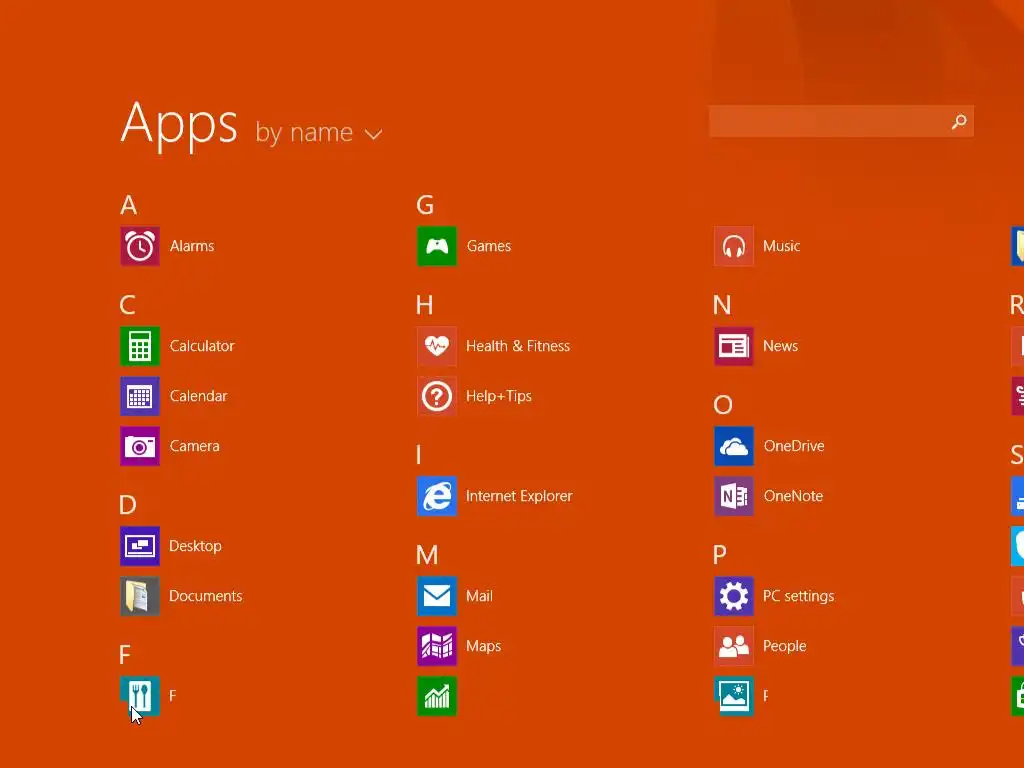
Task: Click the 'Maps' label
Action: (484, 646)
